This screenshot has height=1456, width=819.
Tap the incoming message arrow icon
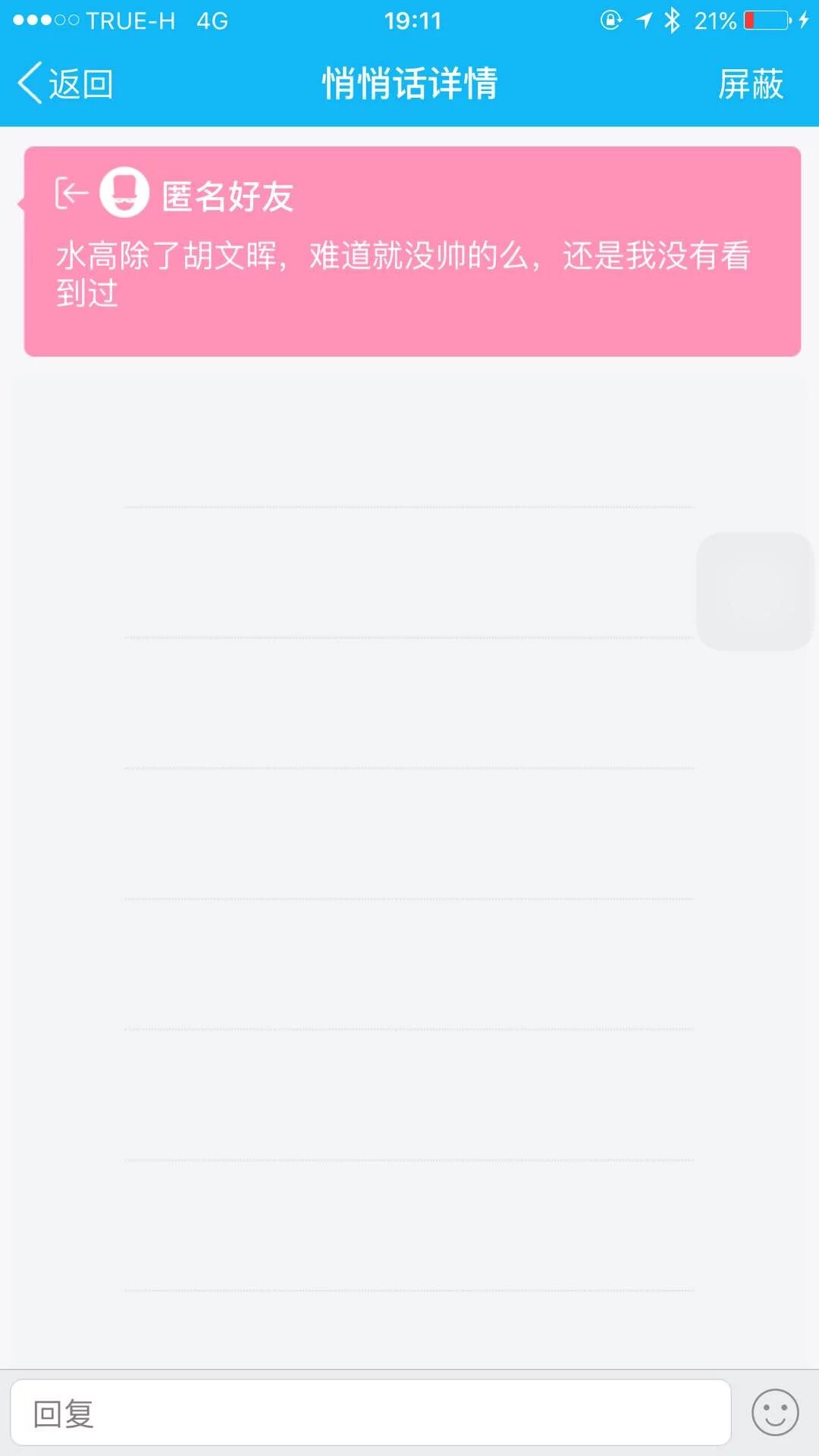[71, 194]
